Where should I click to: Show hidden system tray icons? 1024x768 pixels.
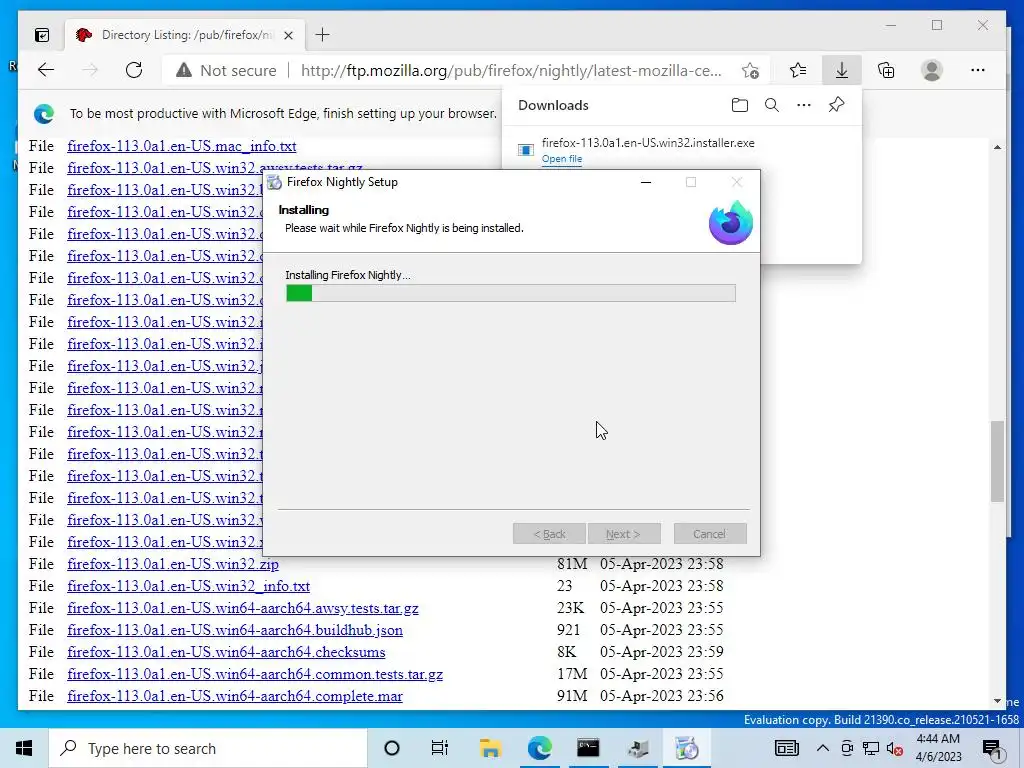[x=823, y=748]
